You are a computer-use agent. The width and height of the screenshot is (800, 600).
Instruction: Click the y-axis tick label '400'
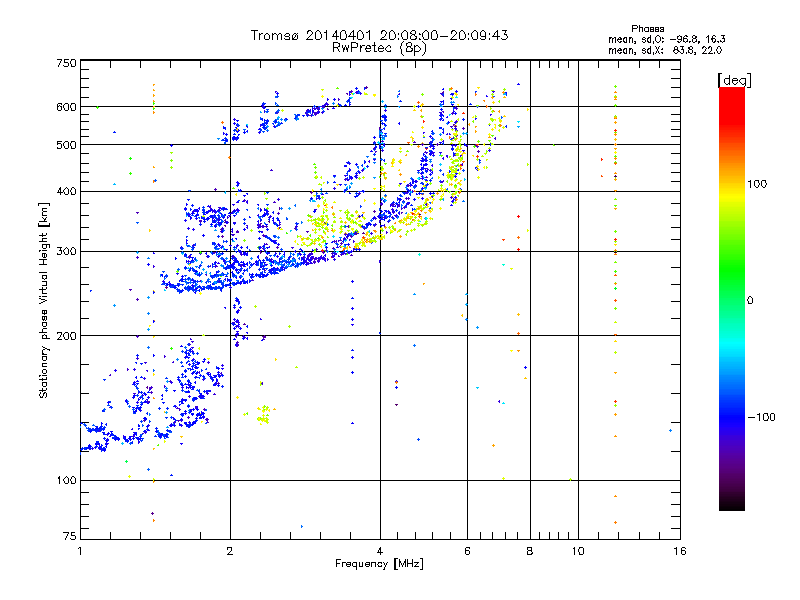66,191
